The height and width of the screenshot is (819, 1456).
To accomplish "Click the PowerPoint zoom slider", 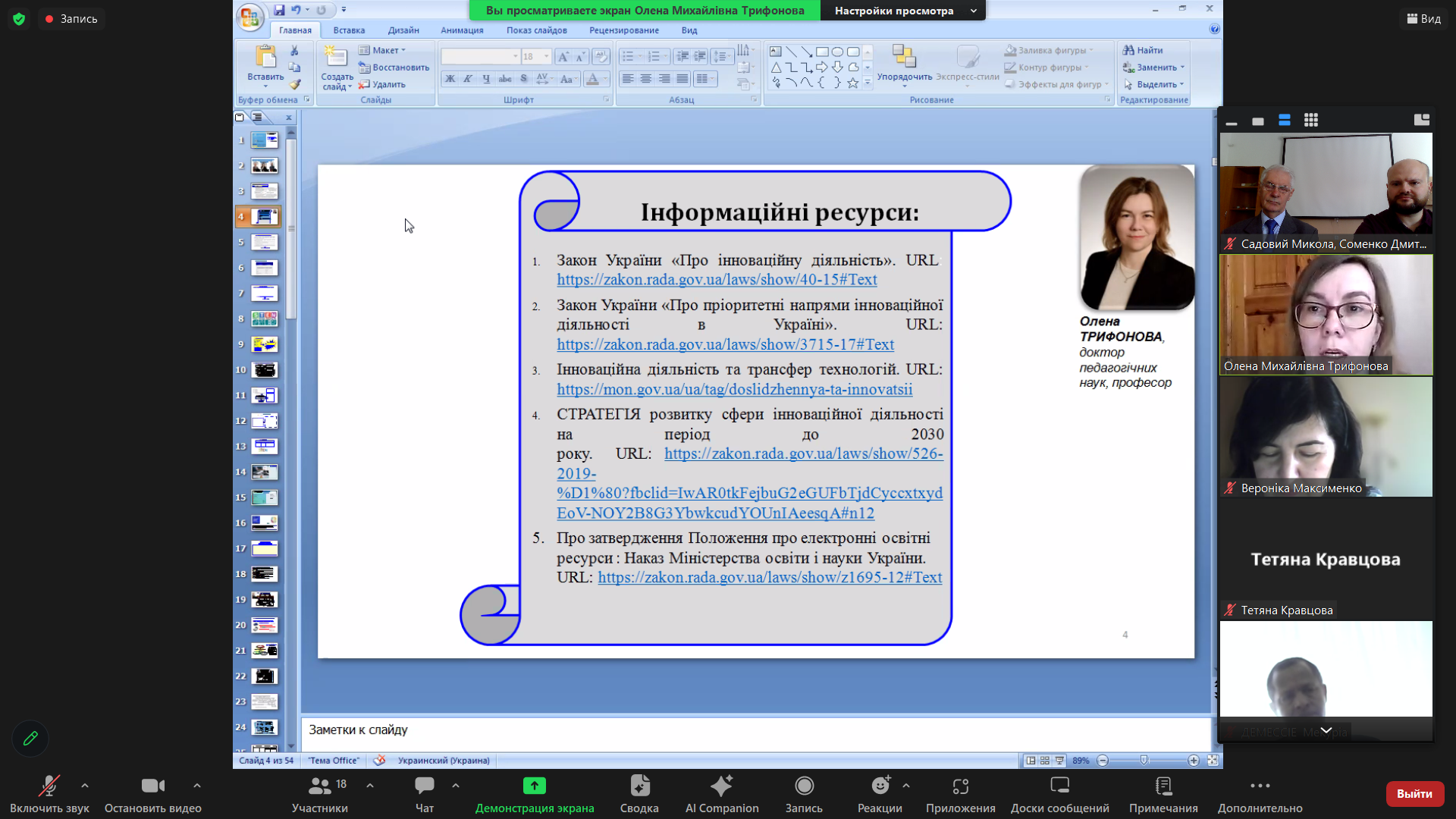I will click(1144, 760).
